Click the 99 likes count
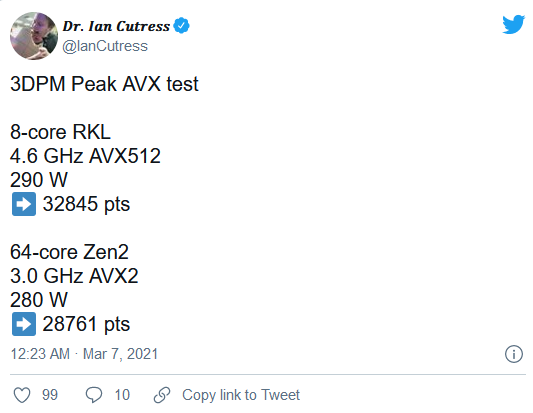The width and height of the screenshot is (533, 413). pos(50,395)
